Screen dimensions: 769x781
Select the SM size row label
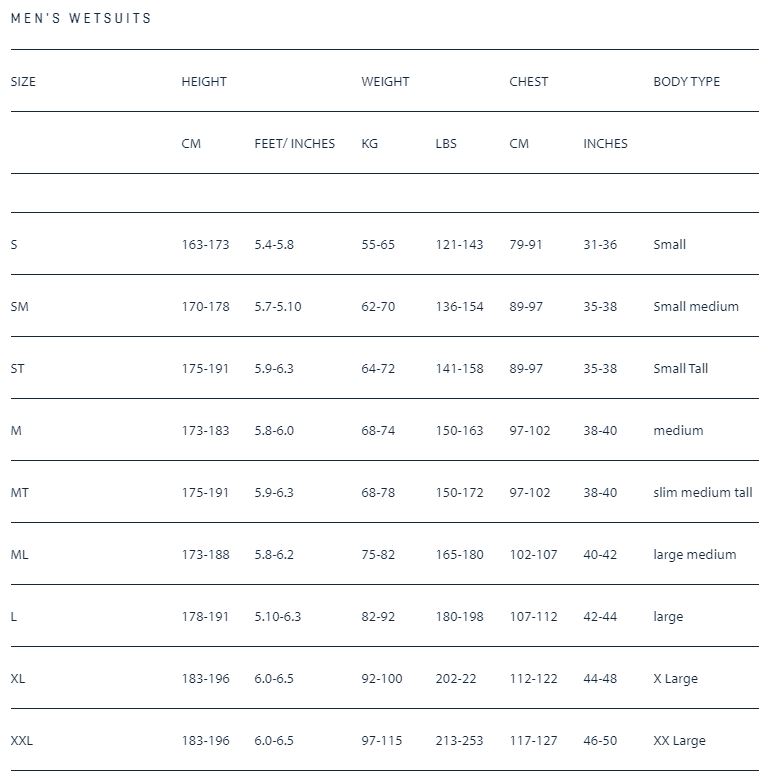(x=19, y=306)
